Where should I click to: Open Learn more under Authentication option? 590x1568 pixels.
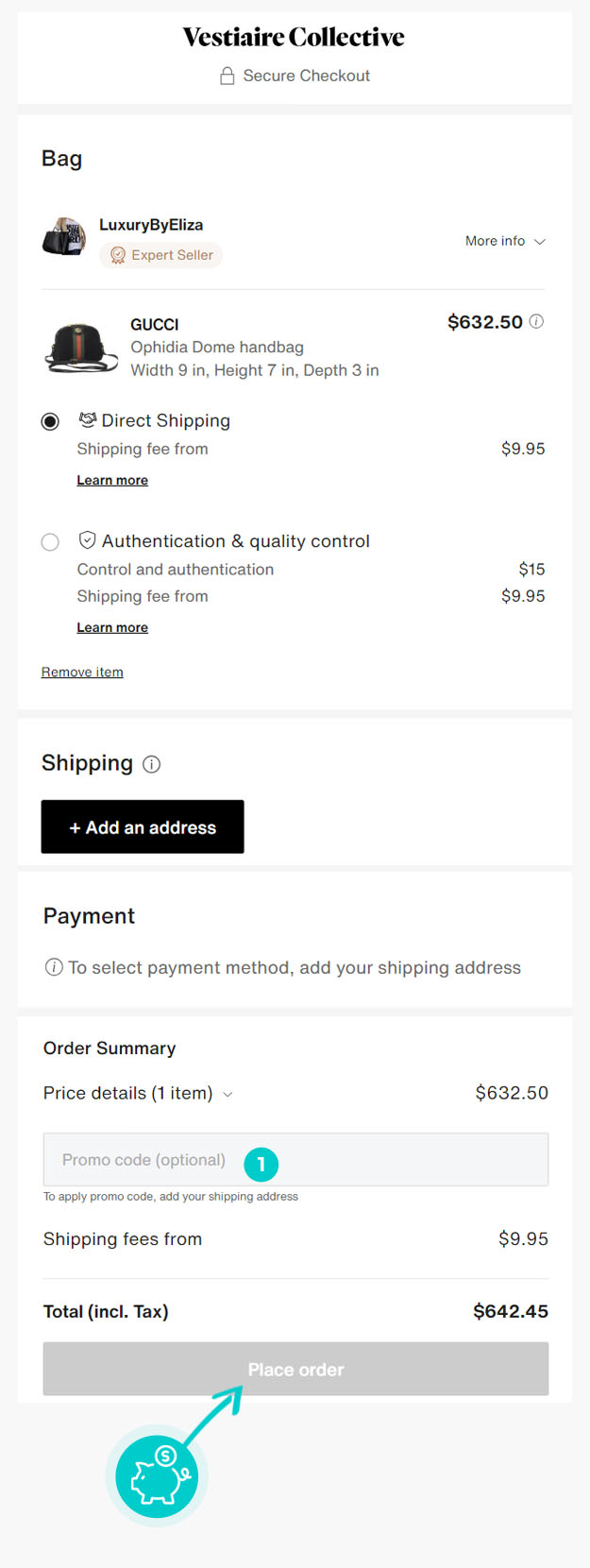pyautogui.click(x=112, y=627)
